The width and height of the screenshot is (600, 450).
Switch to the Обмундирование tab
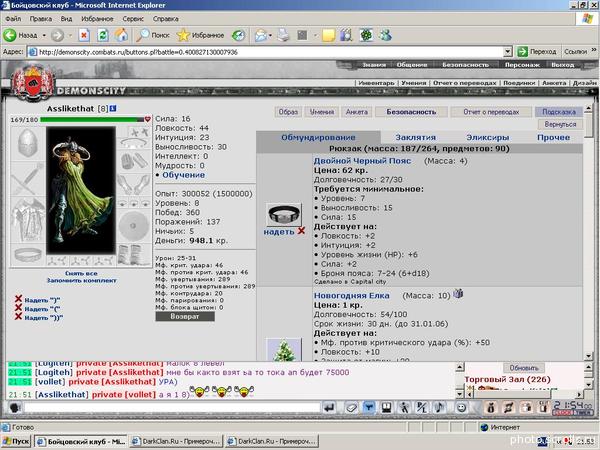(x=318, y=137)
